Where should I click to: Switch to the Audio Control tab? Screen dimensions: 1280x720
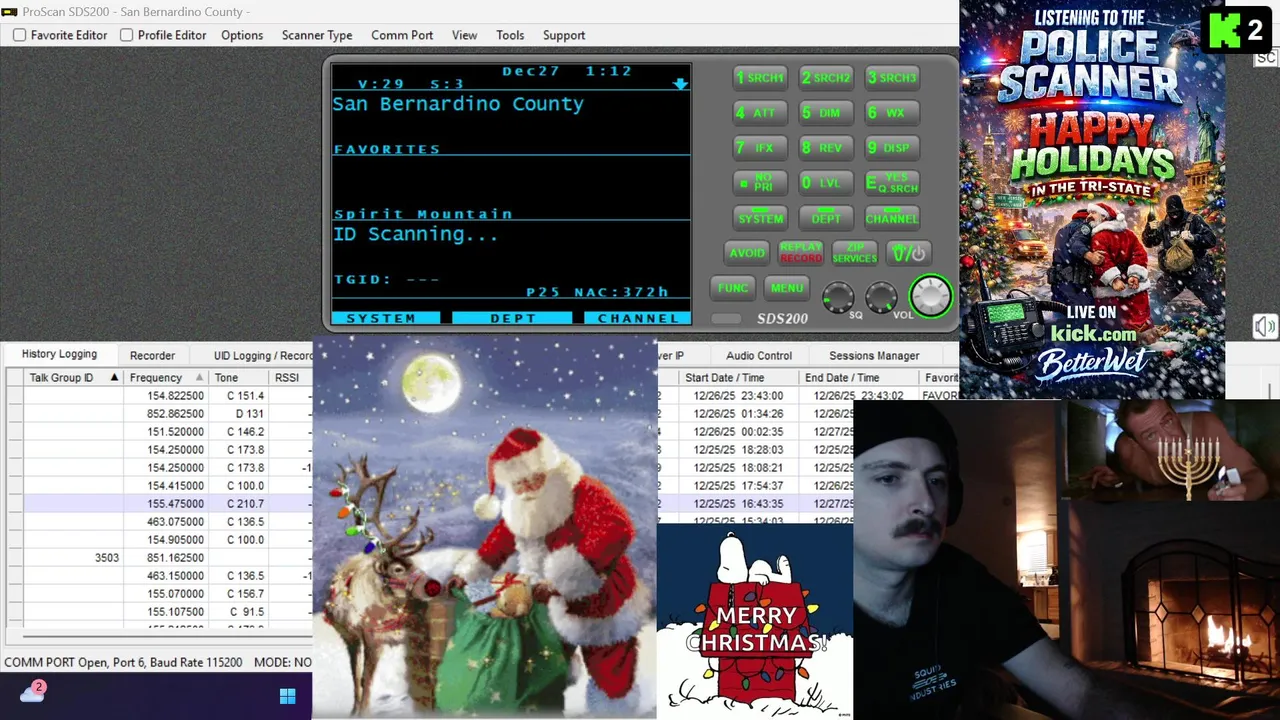click(759, 355)
